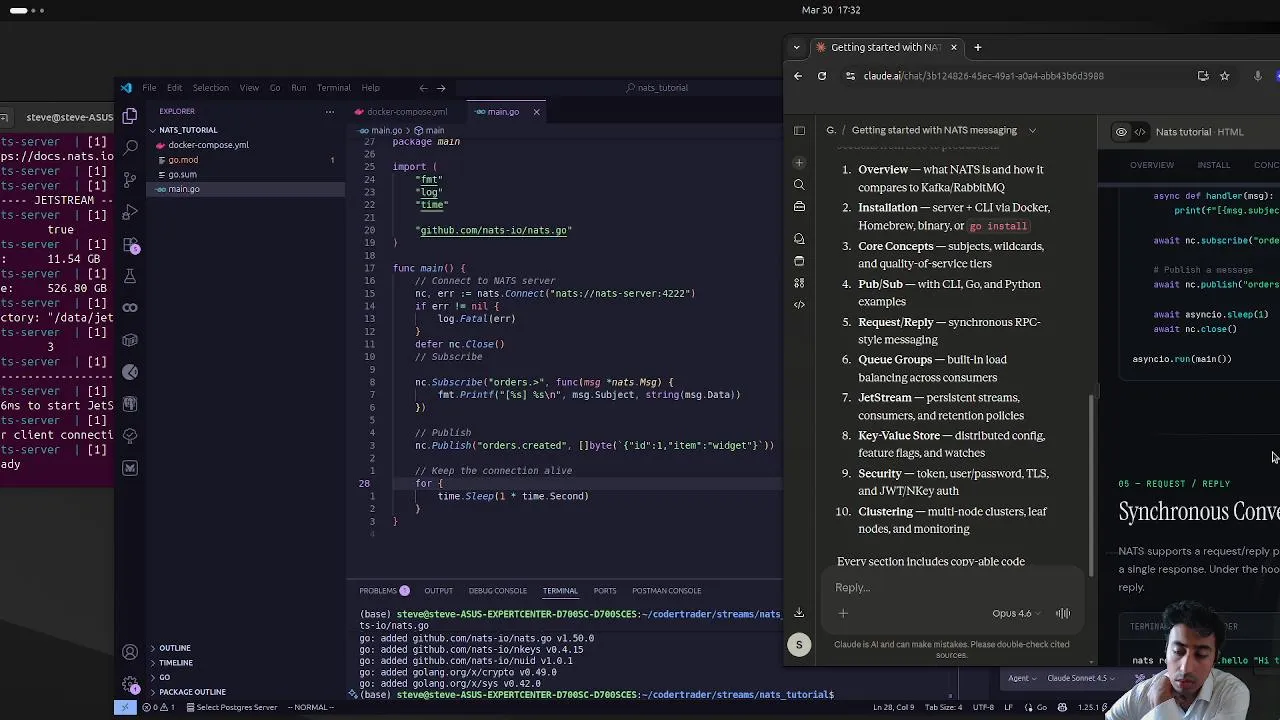Open search icon in Claude sidebar
Screen dimensions: 1280x720
pyautogui.click(x=799, y=184)
